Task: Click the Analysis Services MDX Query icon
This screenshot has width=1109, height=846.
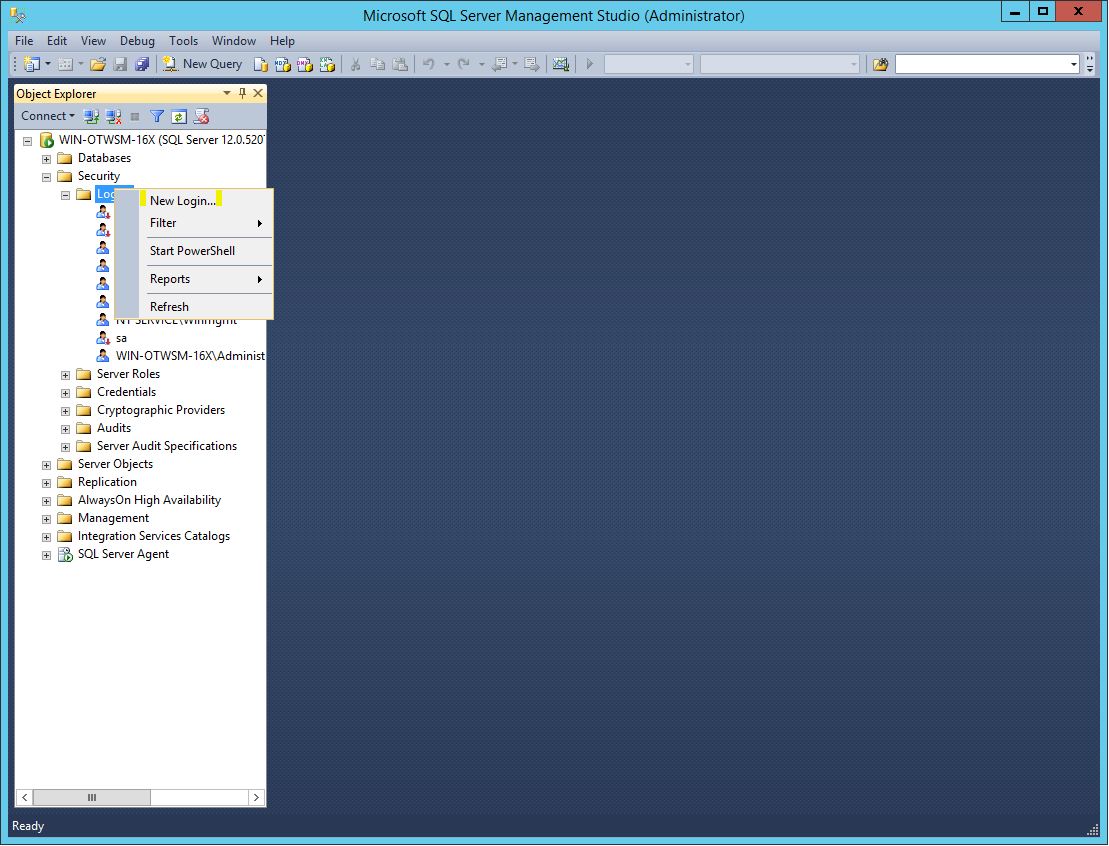Action: point(283,64)
